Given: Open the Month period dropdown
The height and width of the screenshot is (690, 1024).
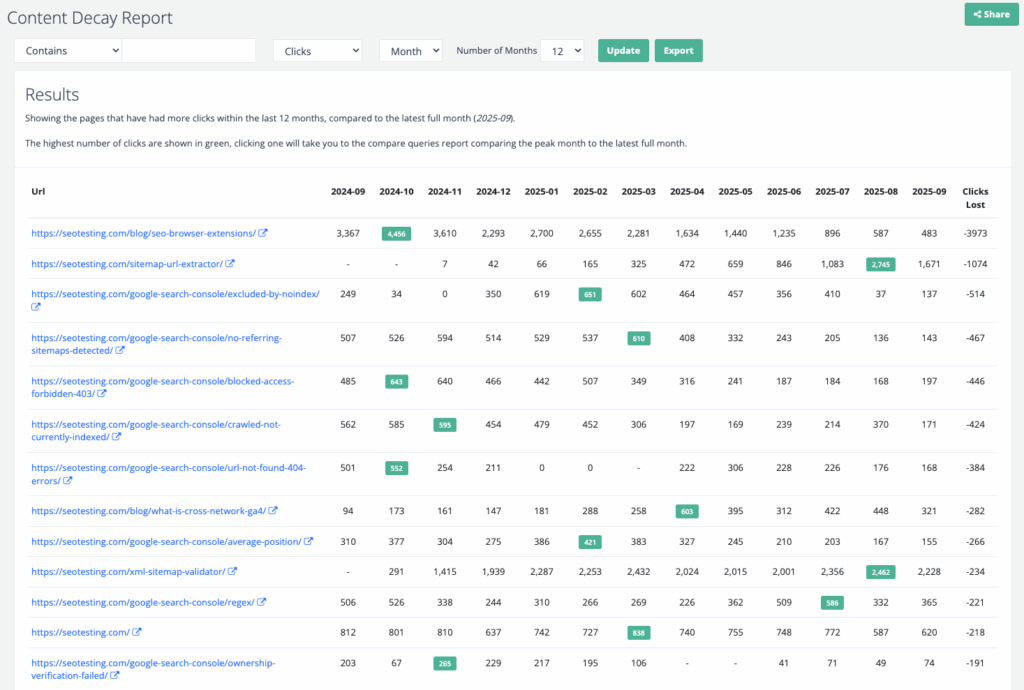Looking at the screenshot, I should point(410,51).
